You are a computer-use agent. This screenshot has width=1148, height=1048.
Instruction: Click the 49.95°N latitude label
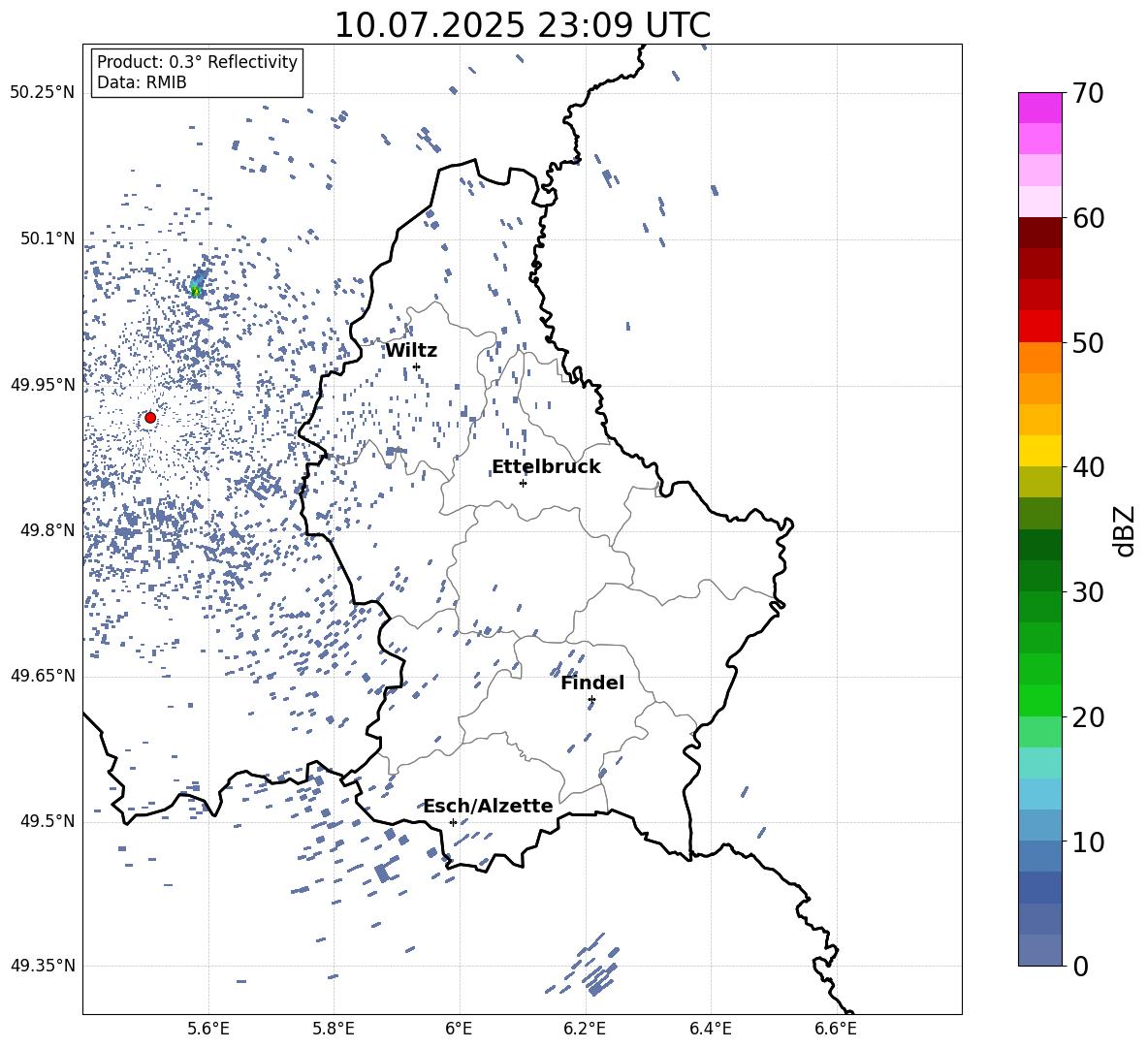43,384
